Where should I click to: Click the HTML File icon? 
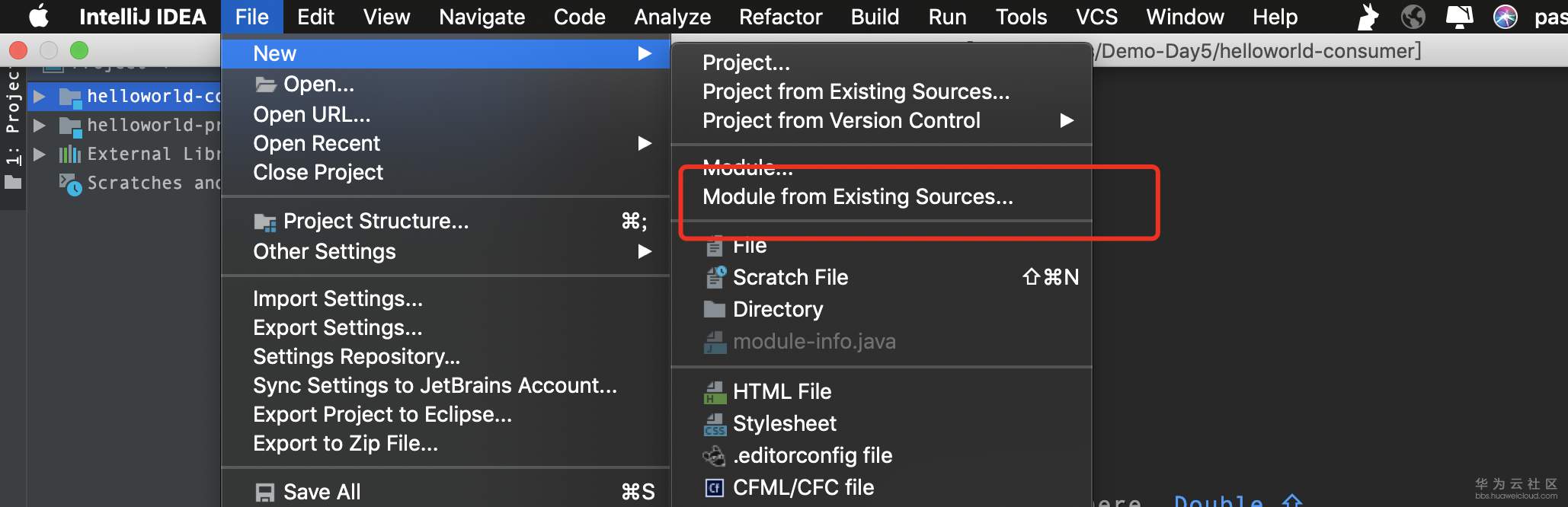[715, 392]
